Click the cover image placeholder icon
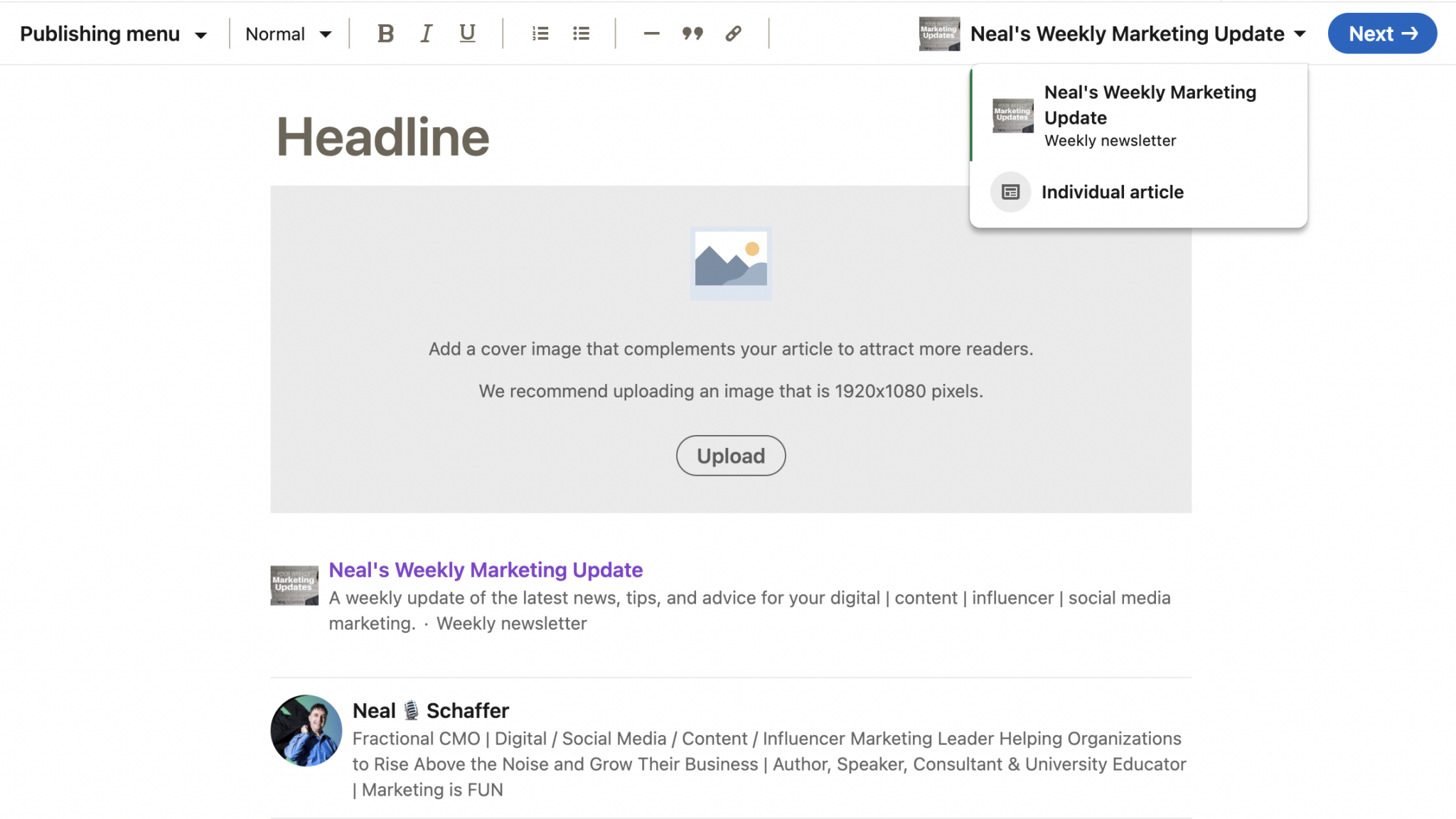The image size is (1456, 819). point(731,263)
